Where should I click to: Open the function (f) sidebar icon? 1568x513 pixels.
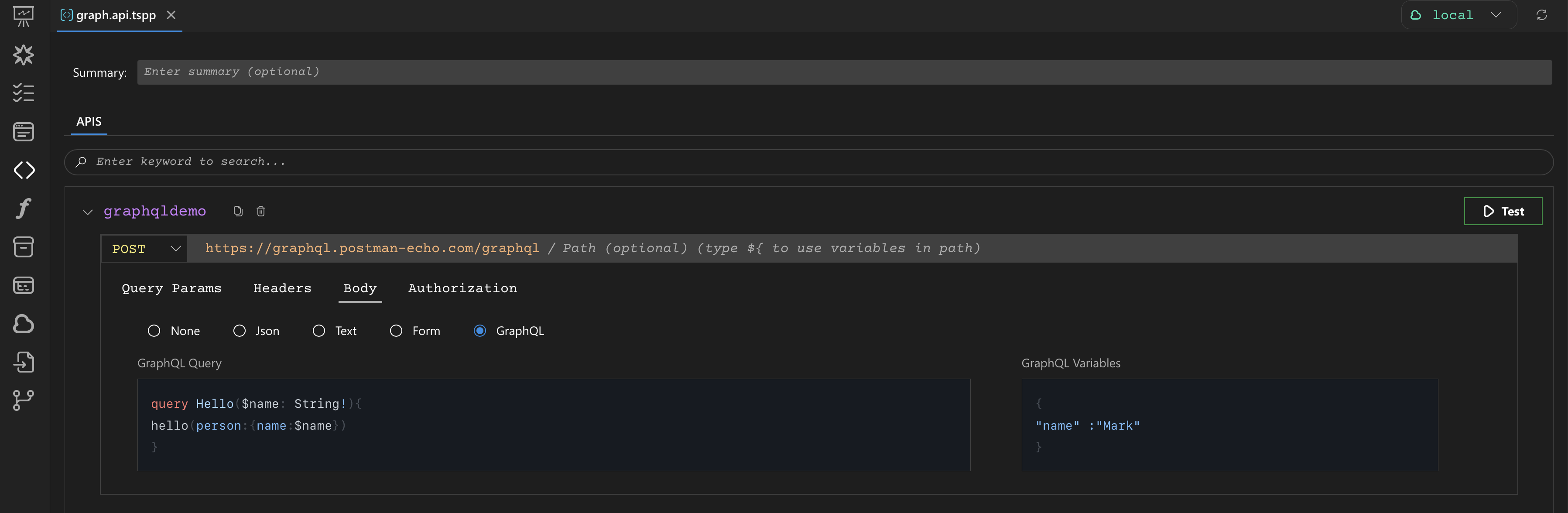coord(24,209)
